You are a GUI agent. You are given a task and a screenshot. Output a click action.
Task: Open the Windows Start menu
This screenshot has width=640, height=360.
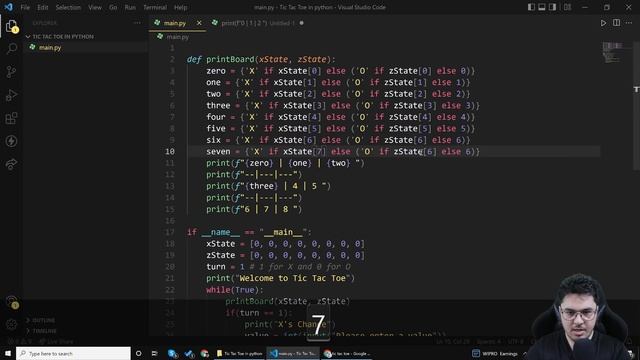(x=8, y=353)
